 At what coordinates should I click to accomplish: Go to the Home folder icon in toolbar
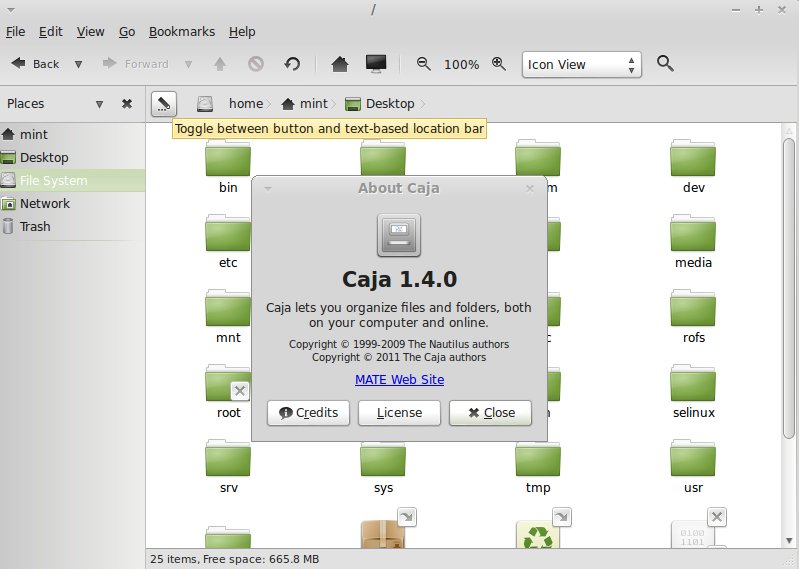pyautogui.click(x=340, y=64)
